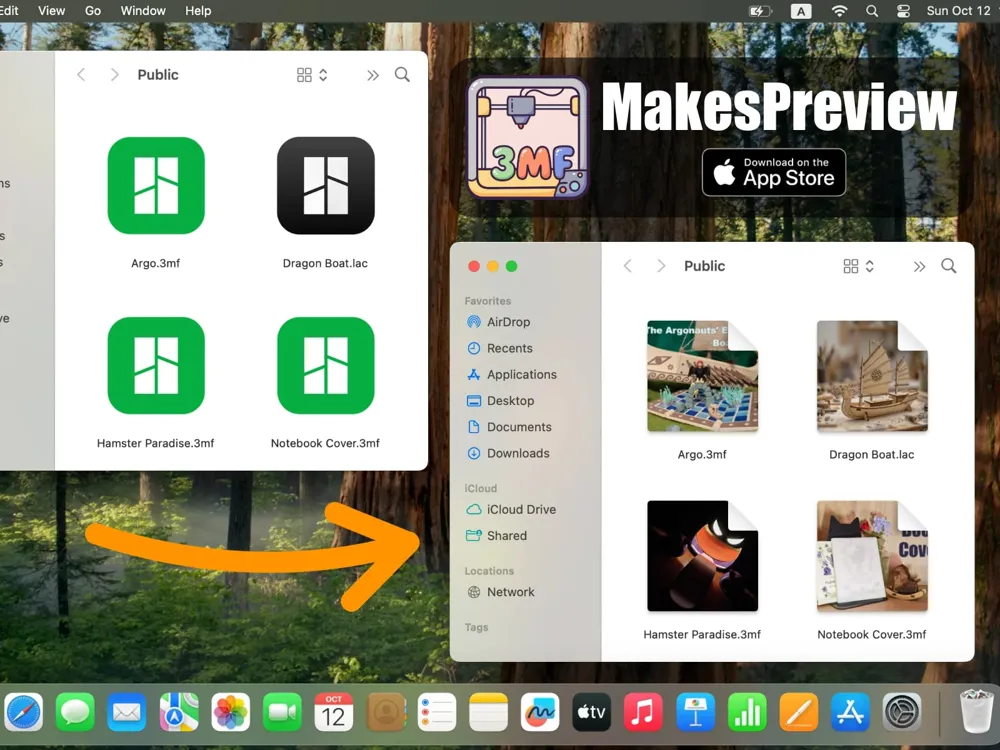Open Contacts in the Dock
Viewport: 1000px width, 750px height.
point(385,712)
